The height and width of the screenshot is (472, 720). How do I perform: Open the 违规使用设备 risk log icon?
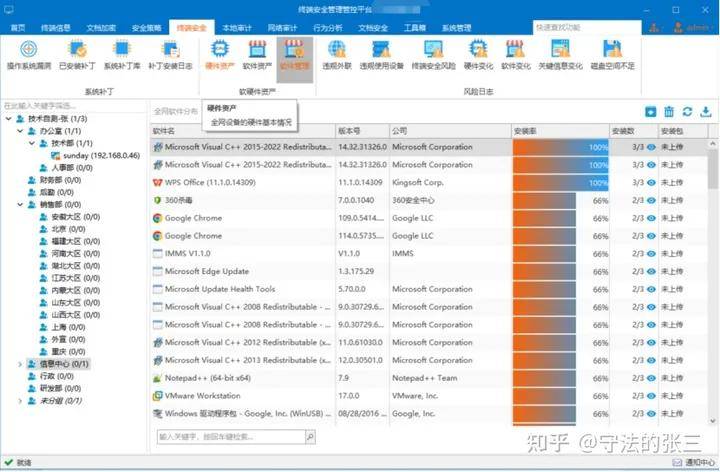pos(381,55)
